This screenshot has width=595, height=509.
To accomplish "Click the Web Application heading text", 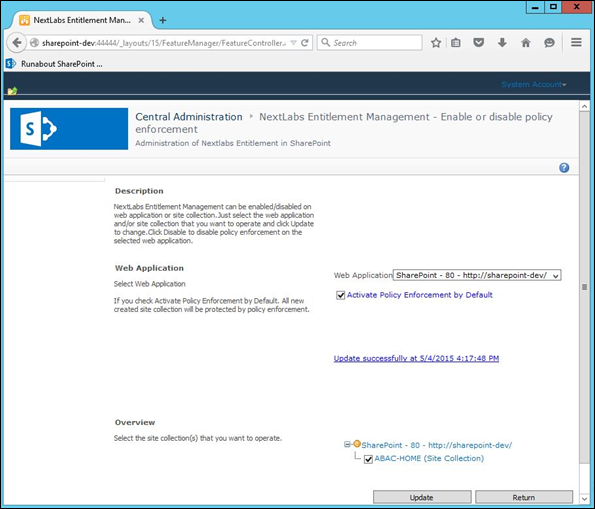I will [x=149, y=268].
